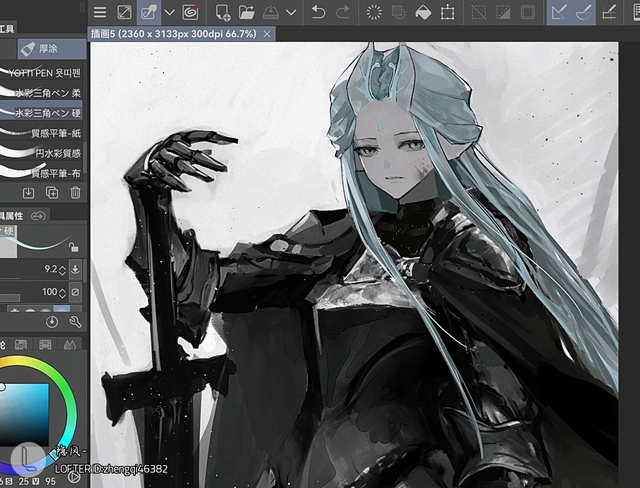Click the sub tool list scrollbar
The height and width of the screenshot is (488, 640).
pyautogui.click(x=85, y=157)
